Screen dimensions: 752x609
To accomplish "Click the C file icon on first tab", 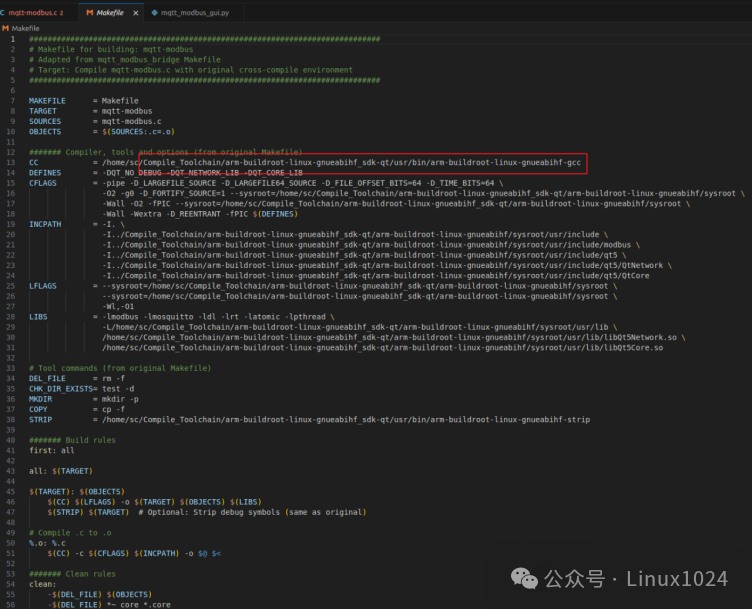I will 3,13.
